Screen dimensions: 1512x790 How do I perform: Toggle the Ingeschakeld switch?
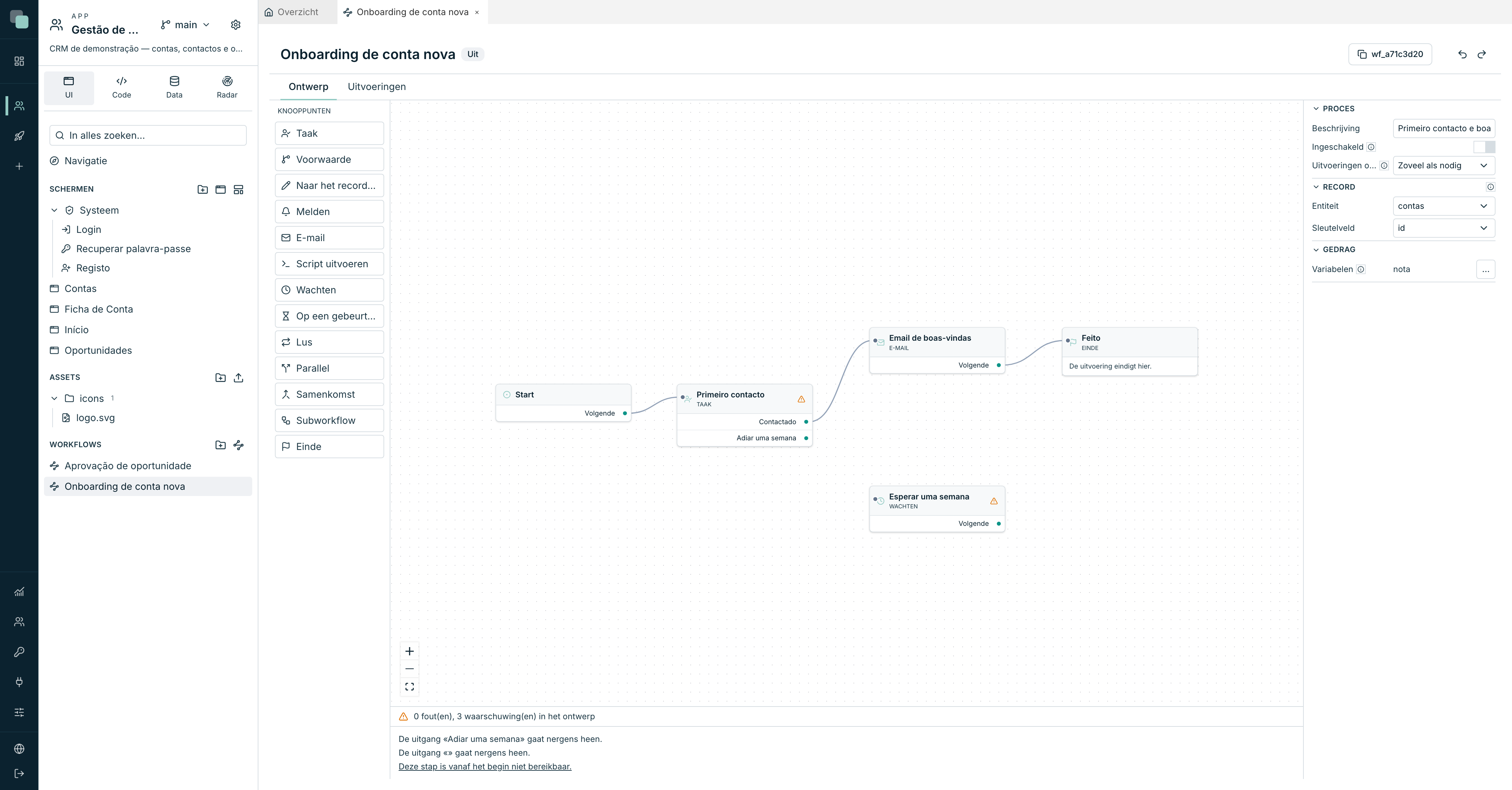coord(1484,147)
